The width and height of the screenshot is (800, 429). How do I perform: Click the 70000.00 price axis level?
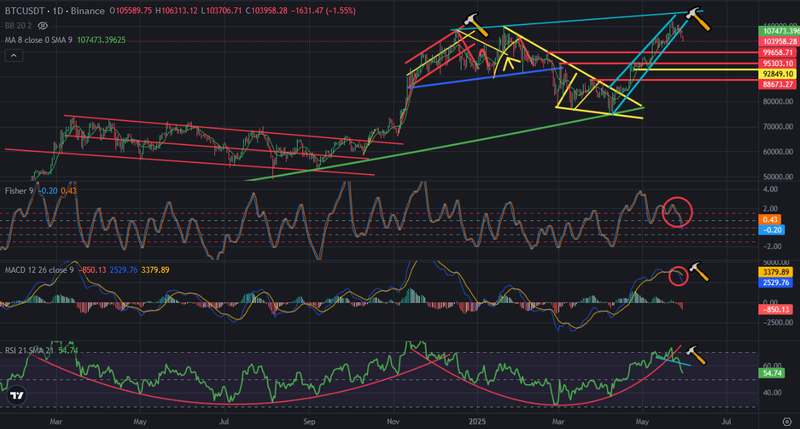coord(778,127)
